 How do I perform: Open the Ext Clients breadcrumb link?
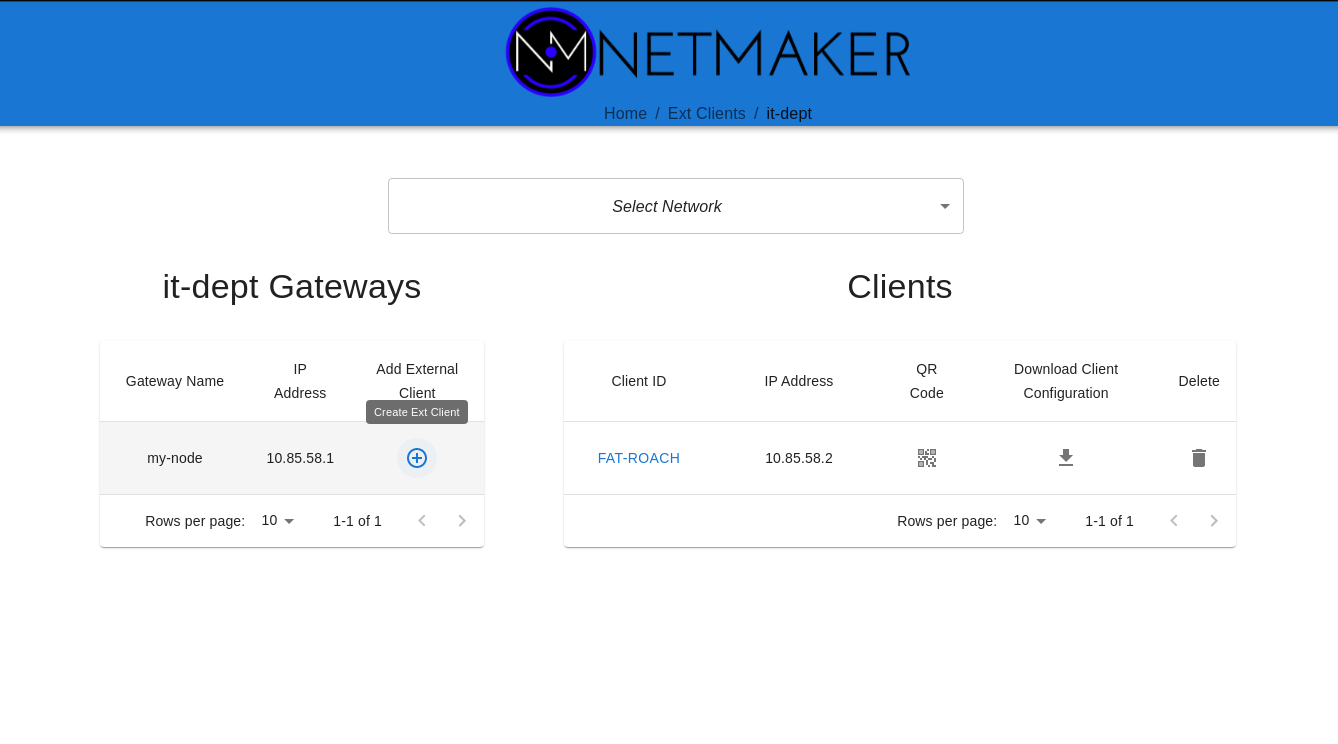click(x=706, y=114)
